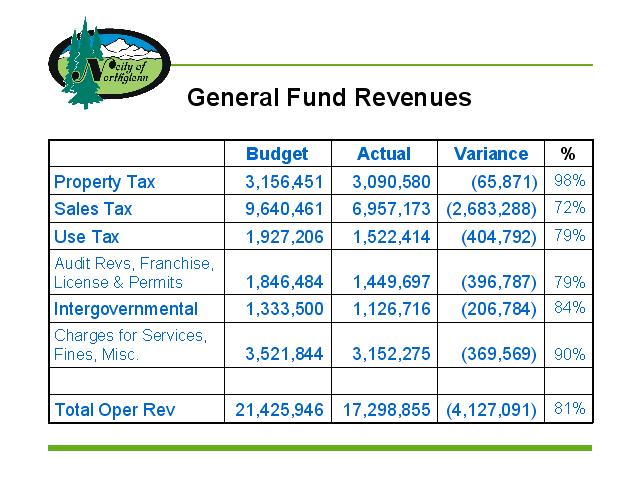This screenshot has height=480, width=640.
Task: Click the Sales Tax row label
Action: click(x=93, y=210)
